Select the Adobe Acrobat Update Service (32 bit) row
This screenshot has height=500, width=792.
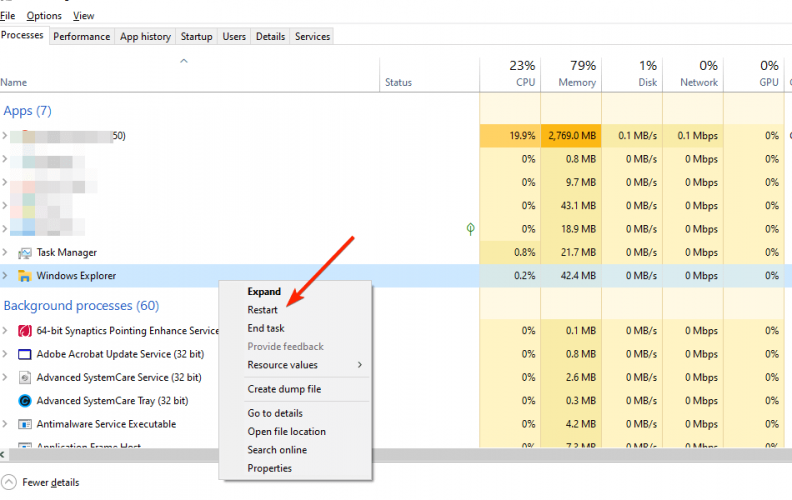pos(120,354)
